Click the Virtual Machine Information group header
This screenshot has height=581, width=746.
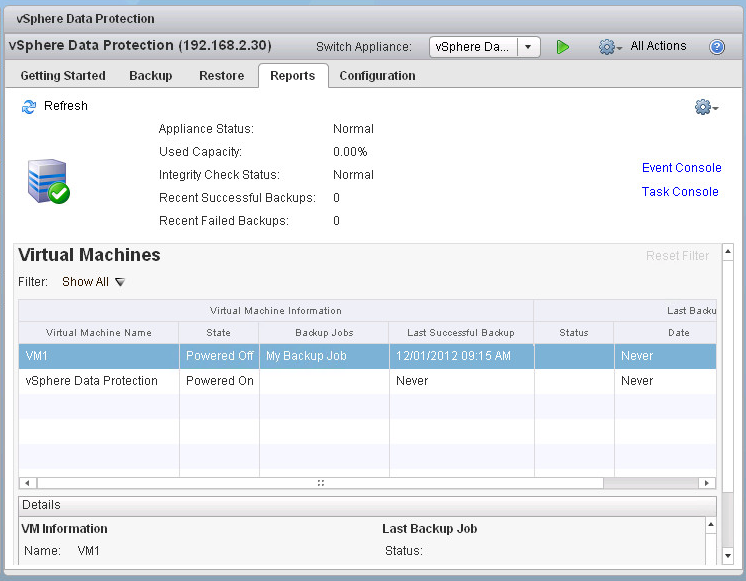click(276, 311)
